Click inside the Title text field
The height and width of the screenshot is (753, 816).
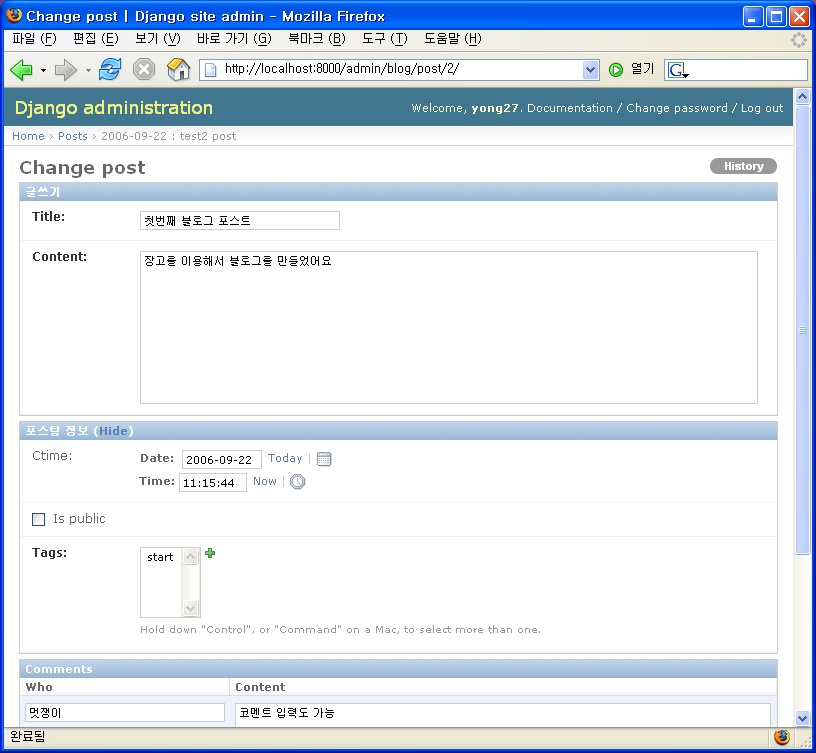coord(239,220)
